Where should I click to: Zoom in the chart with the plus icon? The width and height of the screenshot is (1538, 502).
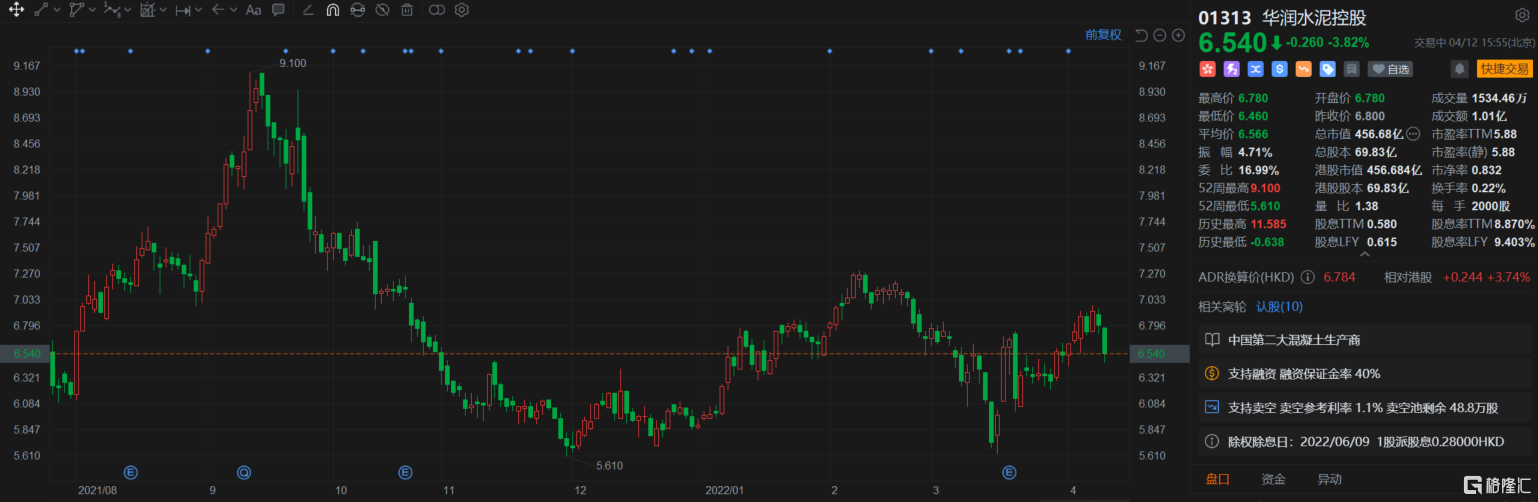pos(1178,35)
